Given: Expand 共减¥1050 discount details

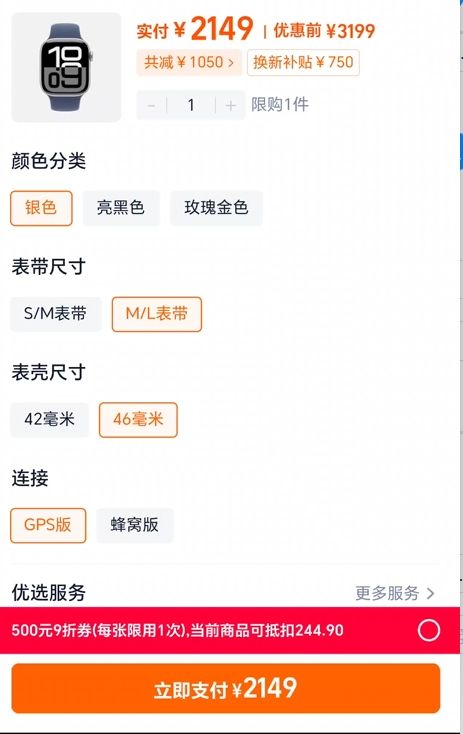Looking at the screenshot, I should [189, 62].
